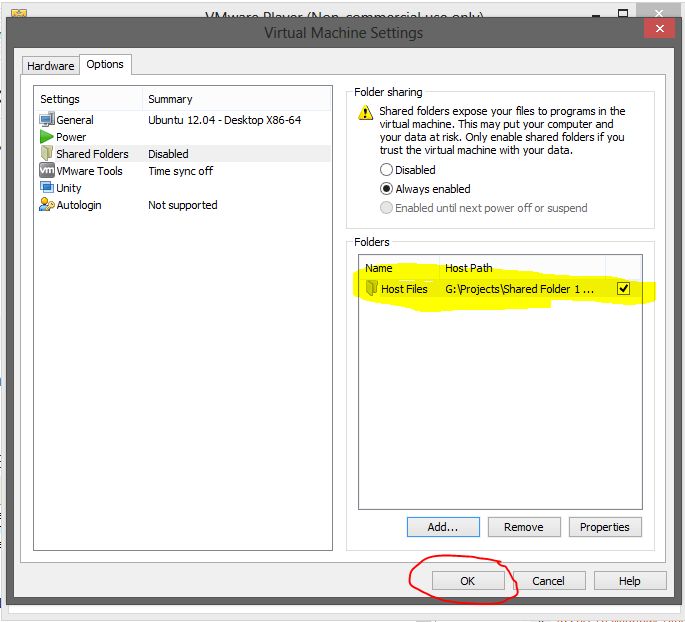Image resolution: width=685 pixels, height=622 pixels.
Task: Select the Unity settings row
Action: (184, 188)
